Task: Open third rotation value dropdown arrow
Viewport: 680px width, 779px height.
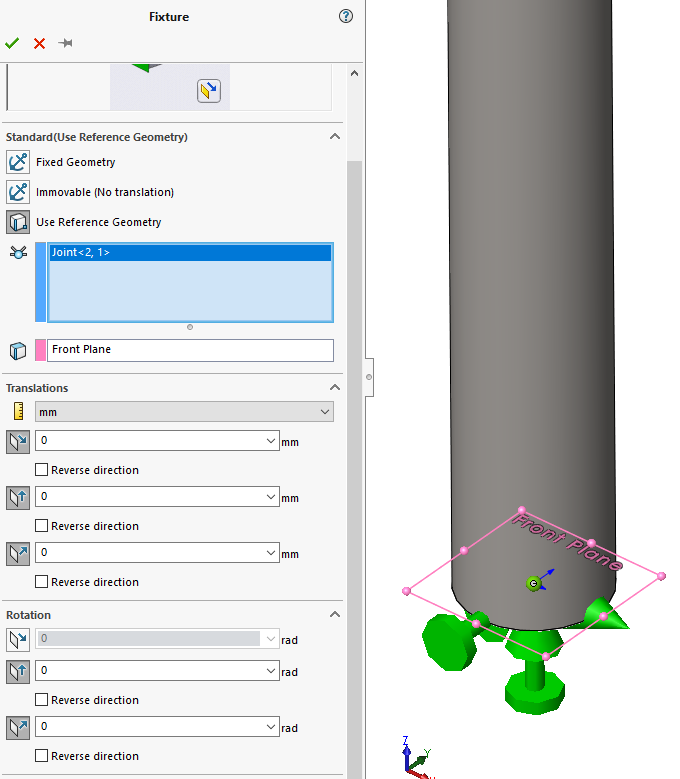Action: coord(271,727)
